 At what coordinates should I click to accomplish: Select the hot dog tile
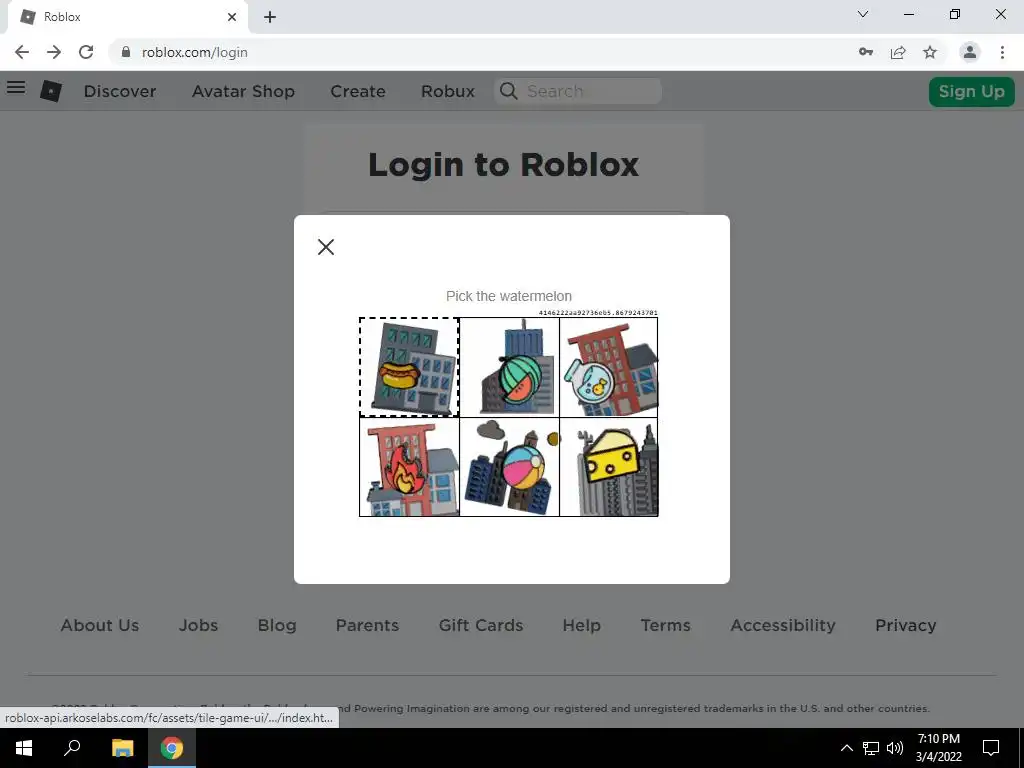[409, 367]
